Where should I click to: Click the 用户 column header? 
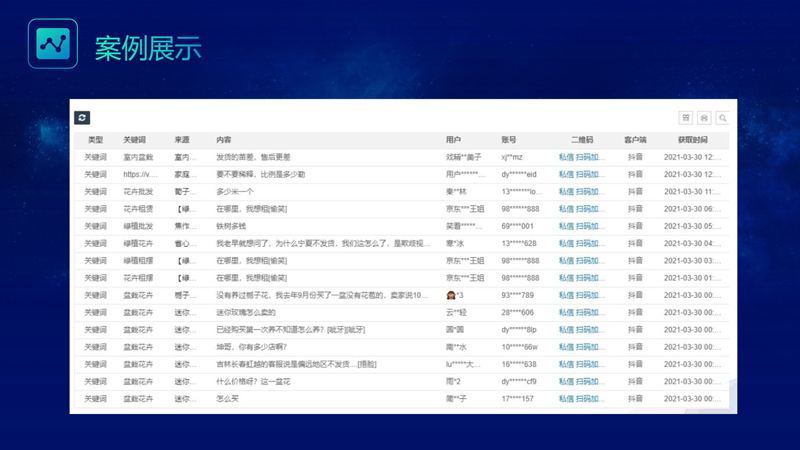point(454,140)
